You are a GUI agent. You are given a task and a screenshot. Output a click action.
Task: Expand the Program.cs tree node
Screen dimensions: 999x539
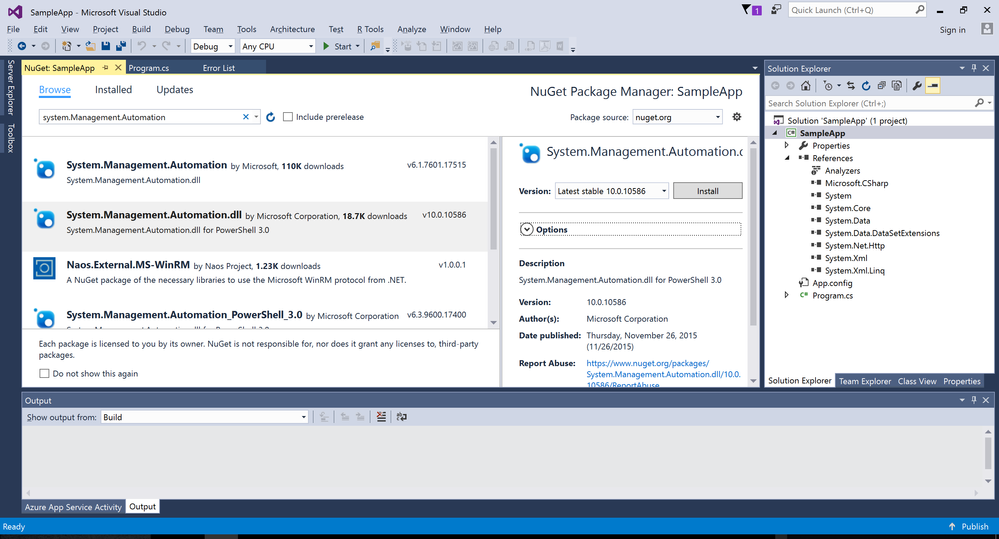coord(787,295)
